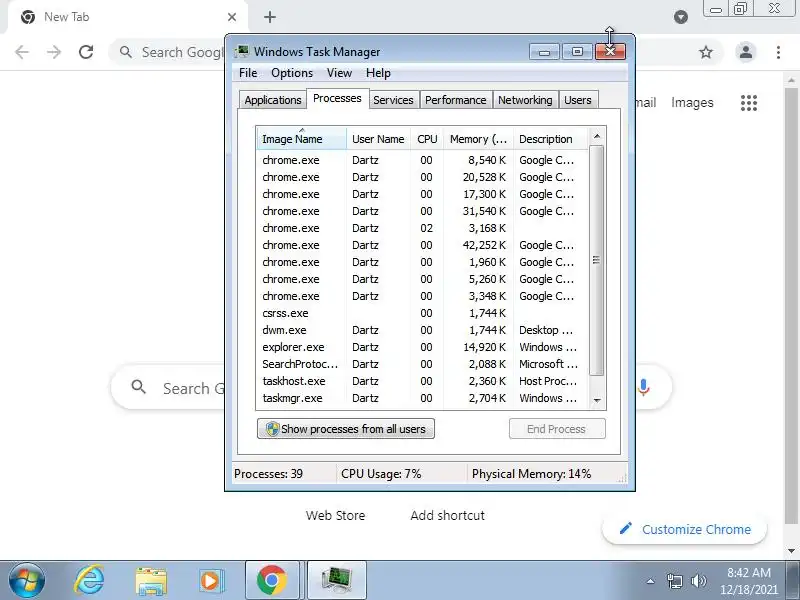Select dwm.exe process row
800x600 pixels.
(422, 330)
